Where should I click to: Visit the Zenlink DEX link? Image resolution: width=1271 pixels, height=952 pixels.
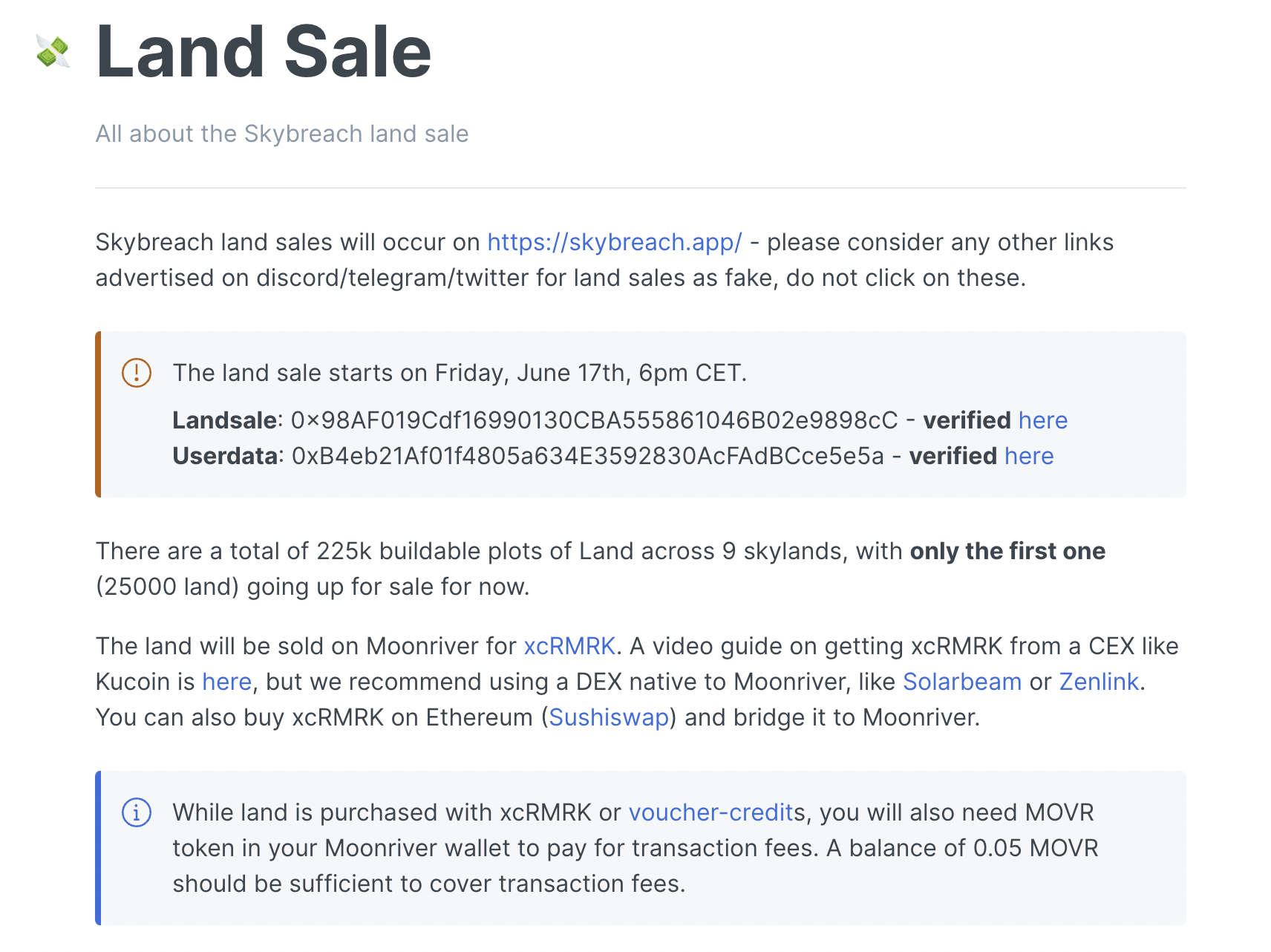pos(1099,682)
